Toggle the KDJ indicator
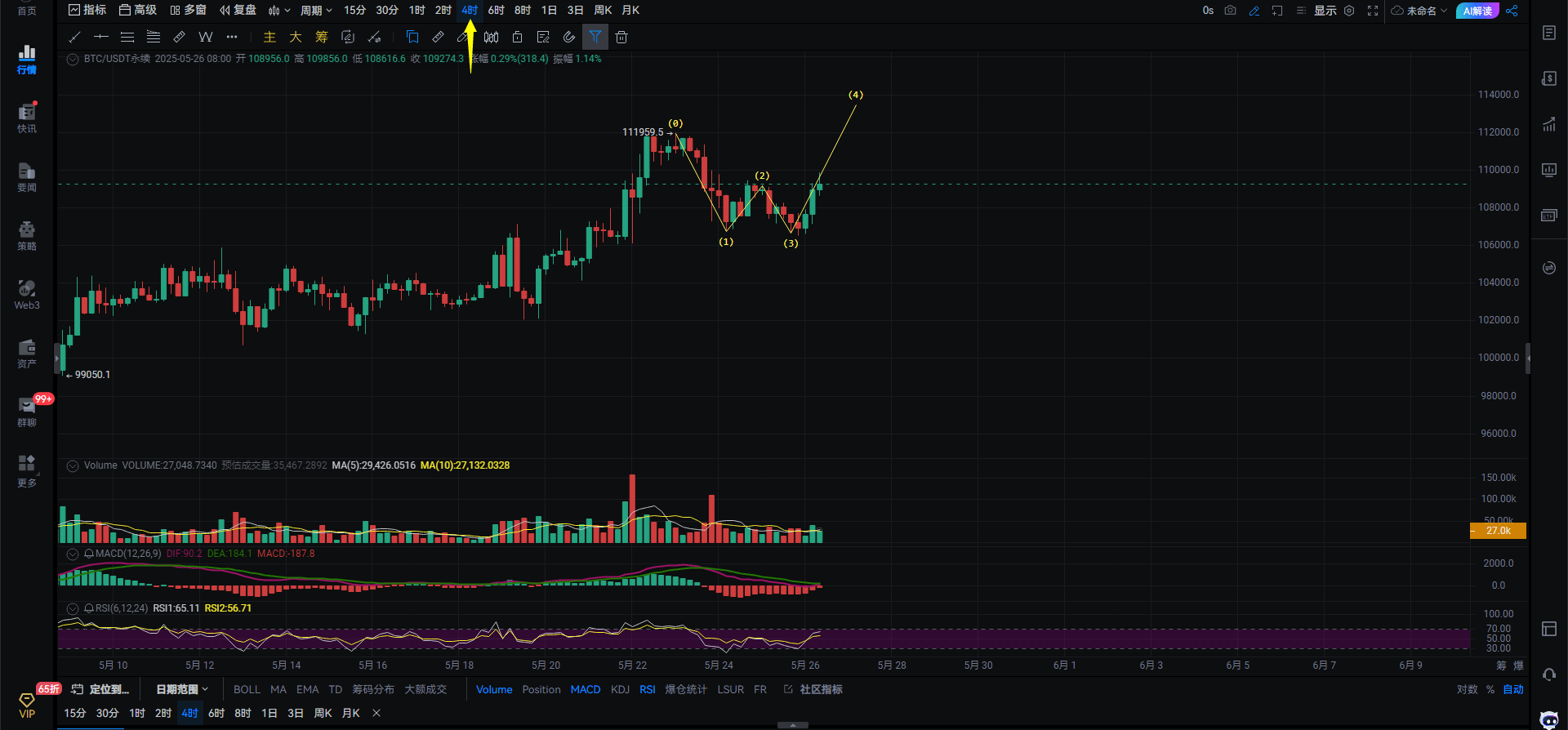Image resolution: width=1568 pixels, height=730 pixels. tap(621, 689)
